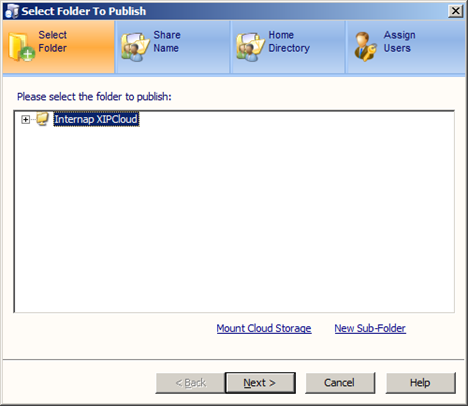The image size is (468, 406).
Task: Expand the Internap XIPCloud tree node
Action: pos(25,119)
